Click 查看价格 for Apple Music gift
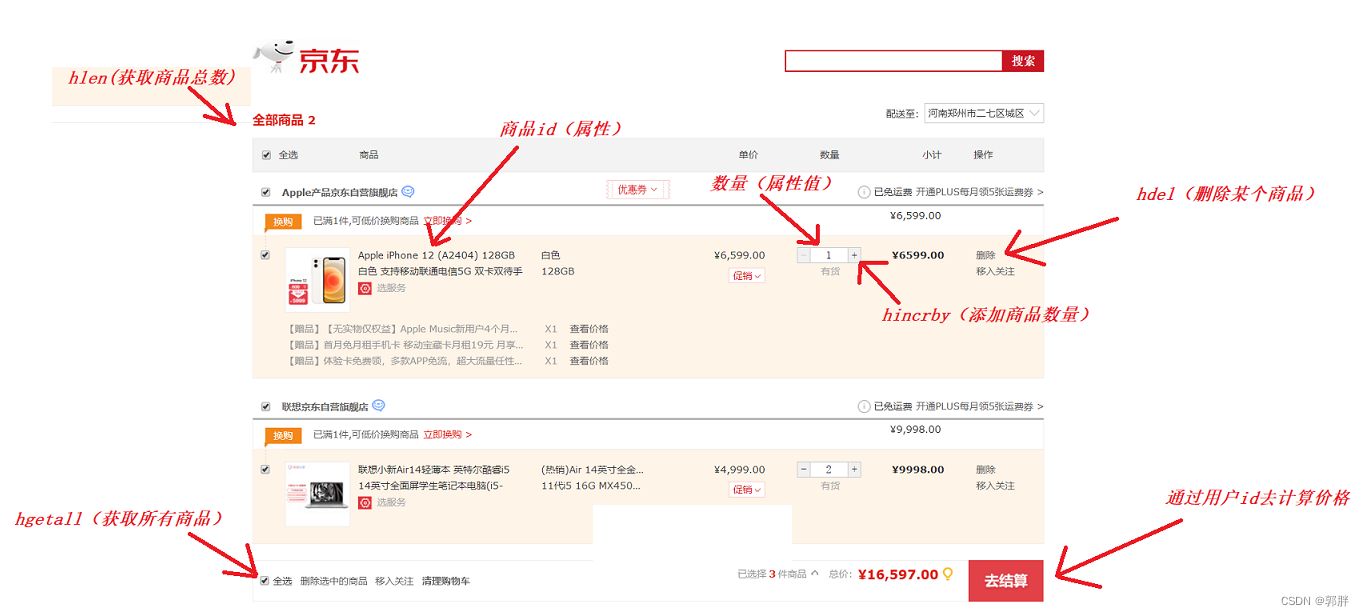Viewport: 1364px width, 616px height. pos(589,329)
